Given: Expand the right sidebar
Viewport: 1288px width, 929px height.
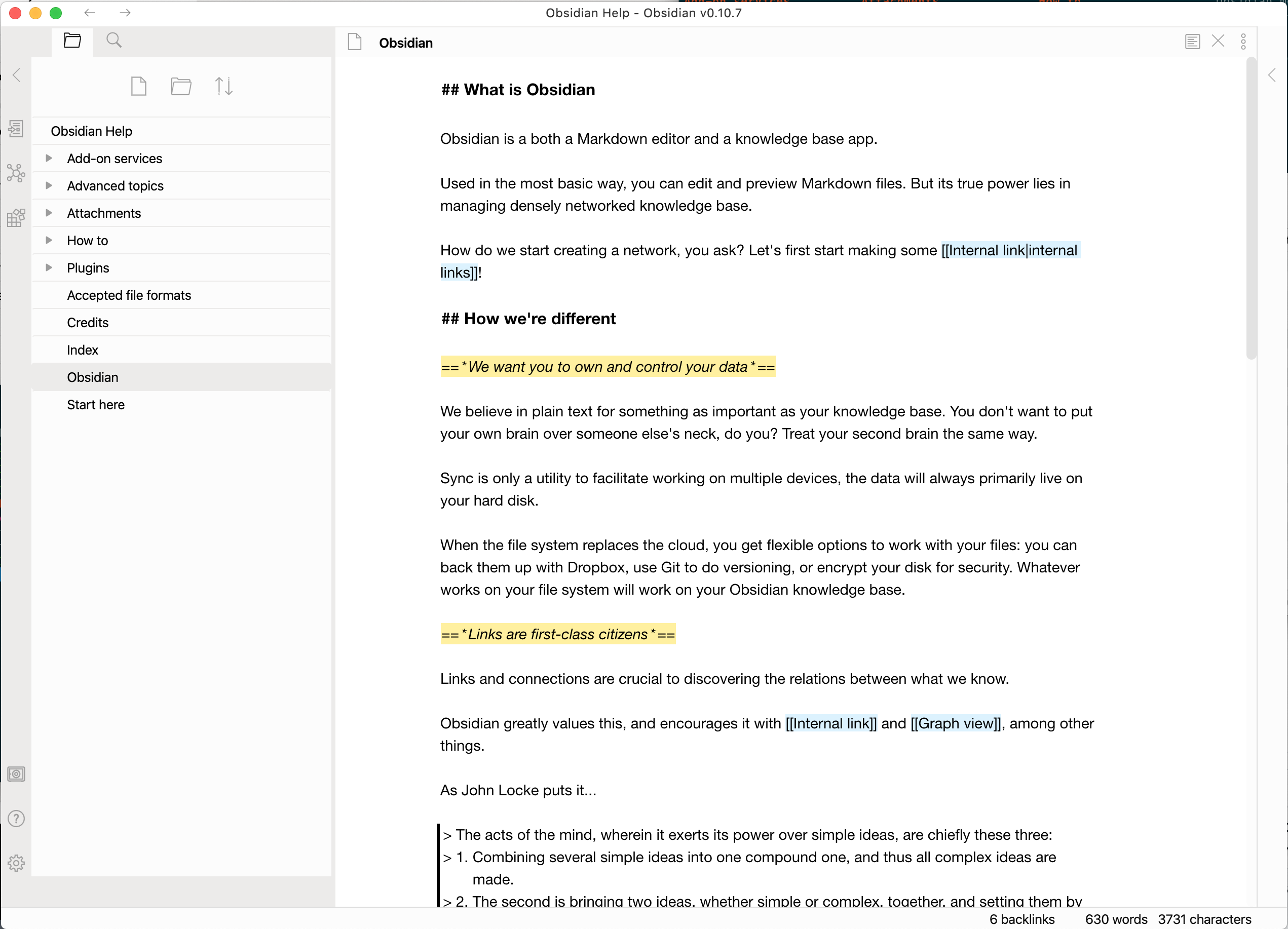Looking at the screenshot, I should 1272,75.
